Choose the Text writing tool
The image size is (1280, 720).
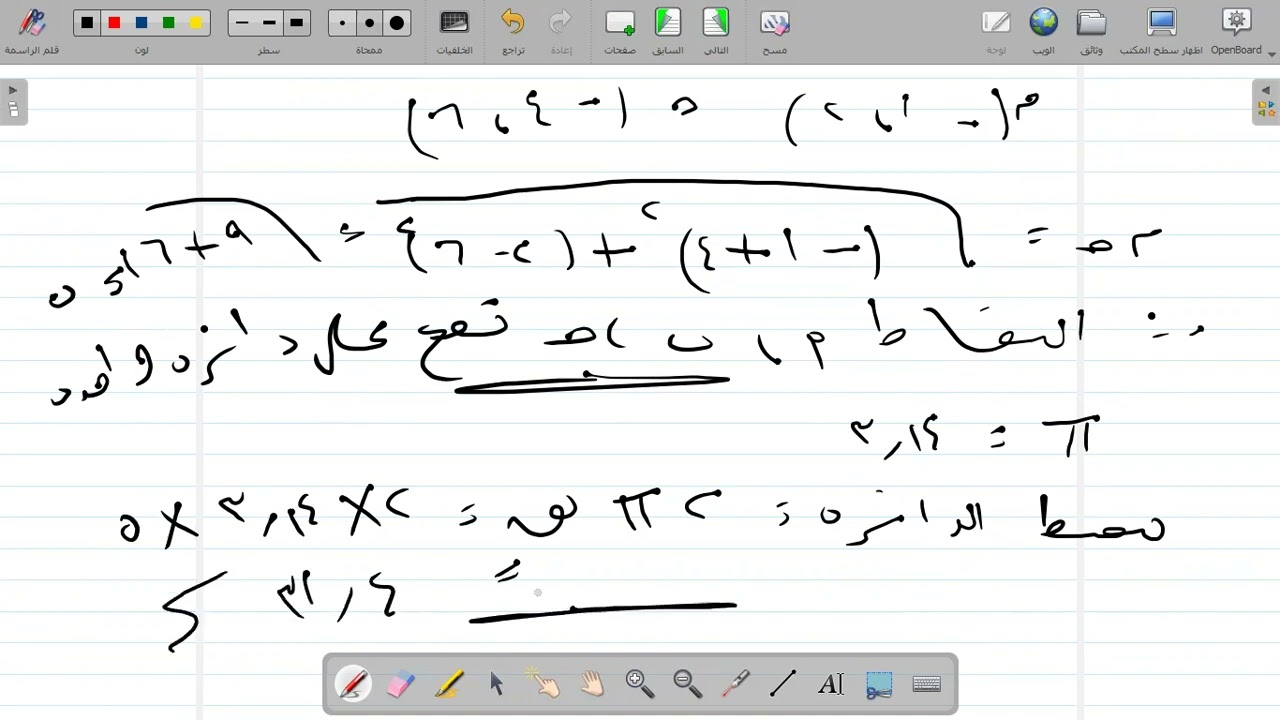[831, 684]
